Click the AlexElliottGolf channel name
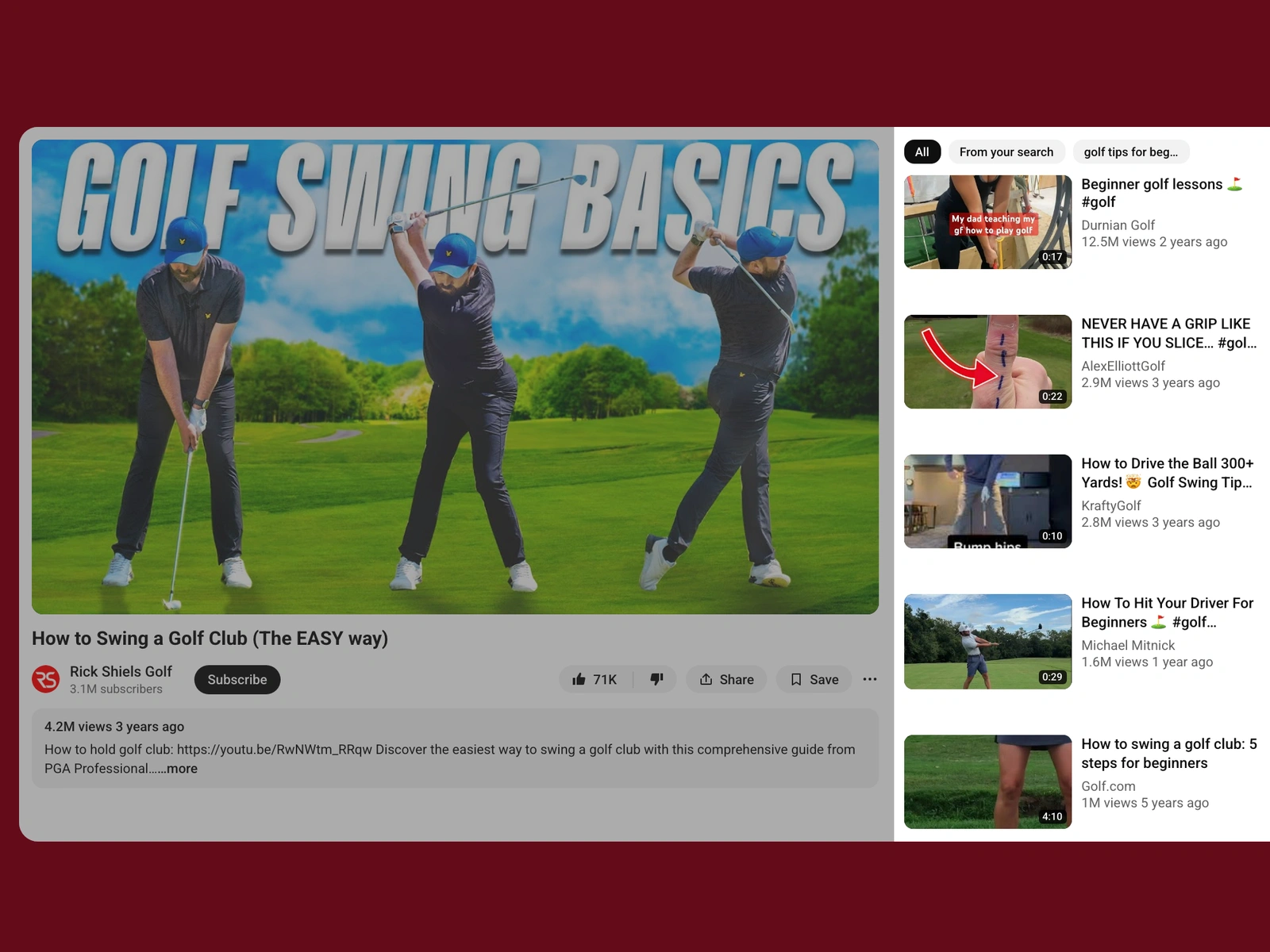The image size is (1270, 952). tap(1123, 366)
